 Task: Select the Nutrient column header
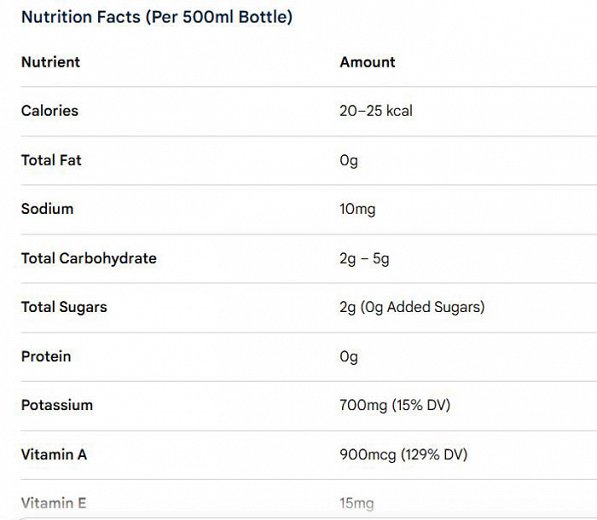pyautogui.click(x=51, y=62)
